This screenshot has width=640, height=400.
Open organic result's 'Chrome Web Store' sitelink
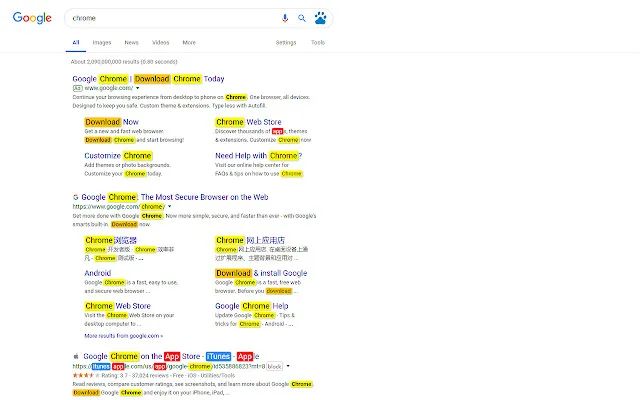[x=118, y=306]
